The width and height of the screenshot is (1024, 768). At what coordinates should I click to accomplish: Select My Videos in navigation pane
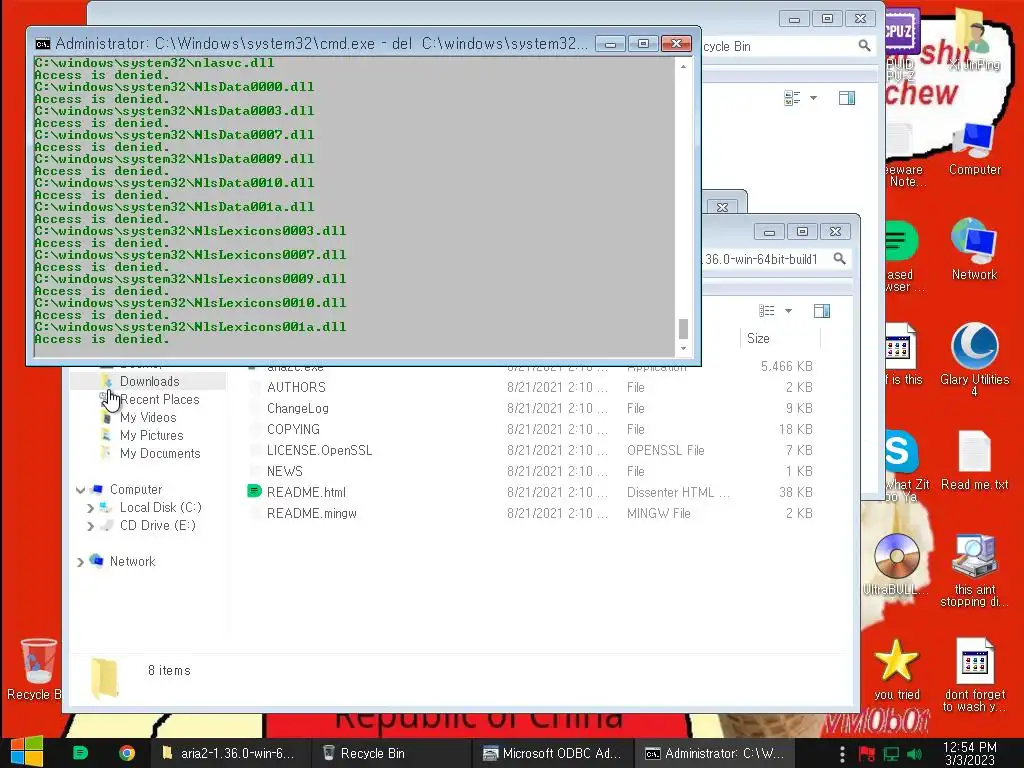point(148,417)
